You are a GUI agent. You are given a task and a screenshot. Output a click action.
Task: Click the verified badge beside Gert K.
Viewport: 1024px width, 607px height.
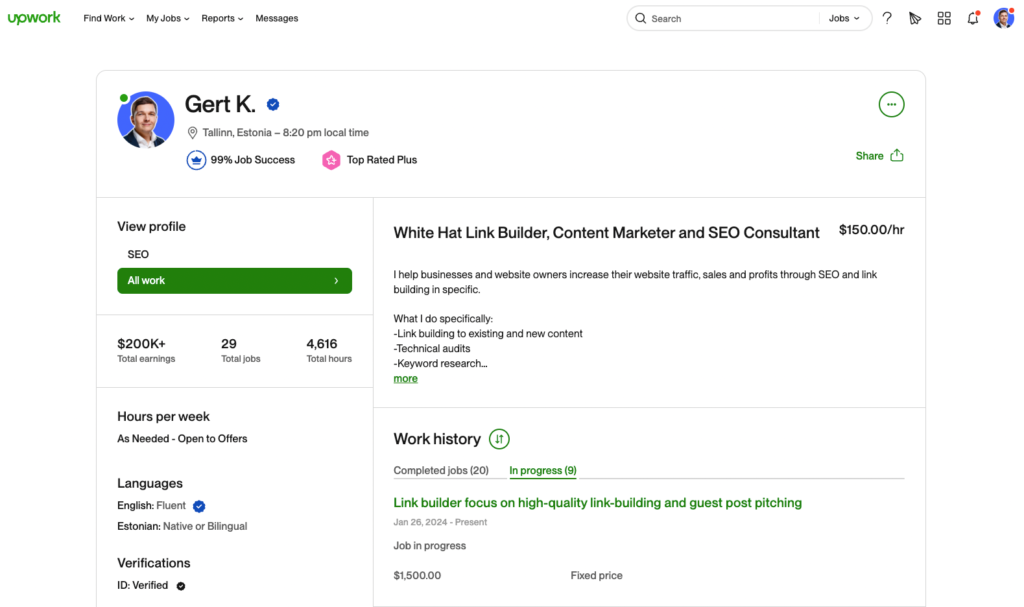tap(273, 105)
